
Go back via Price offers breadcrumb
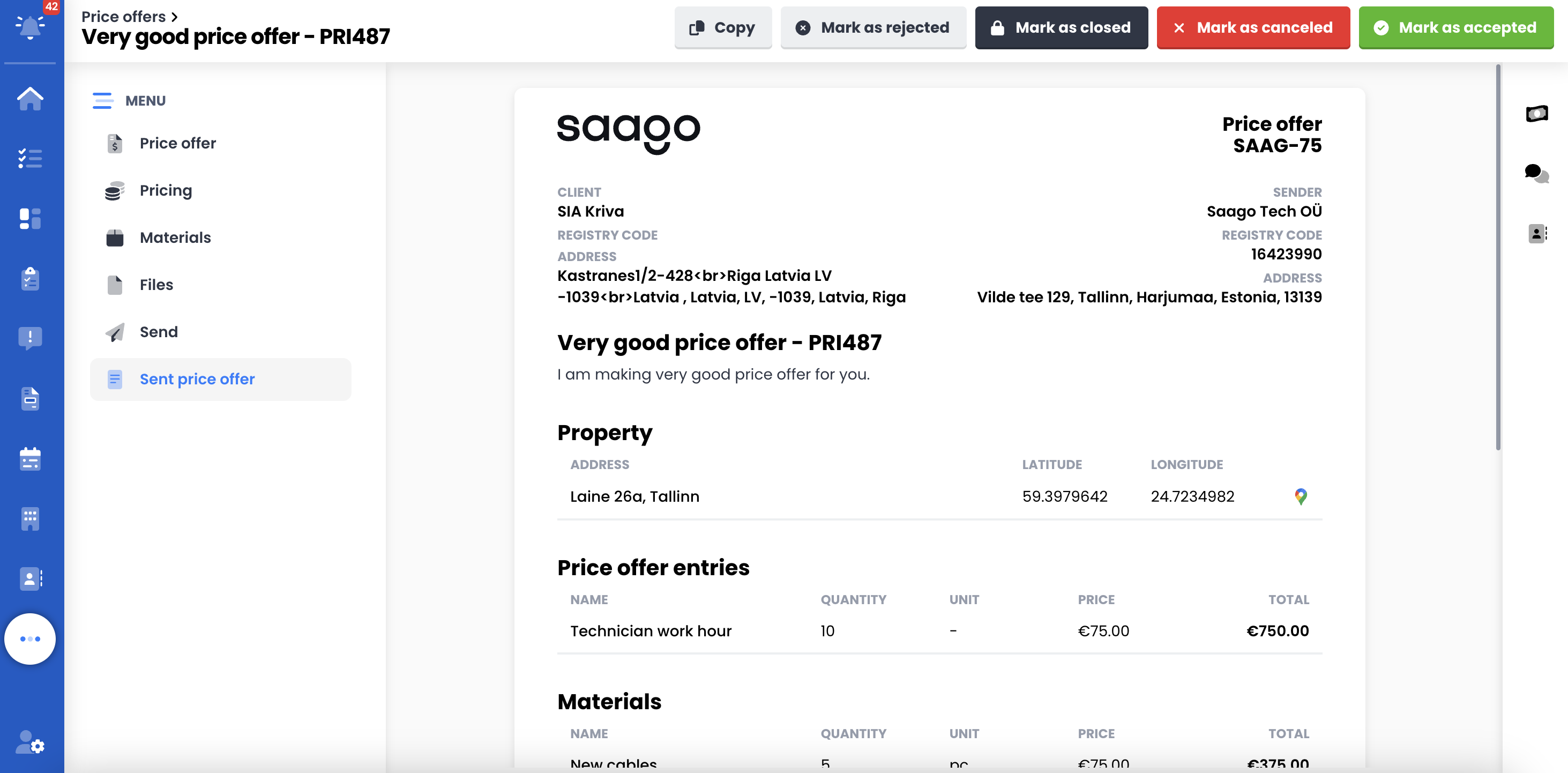124,16
